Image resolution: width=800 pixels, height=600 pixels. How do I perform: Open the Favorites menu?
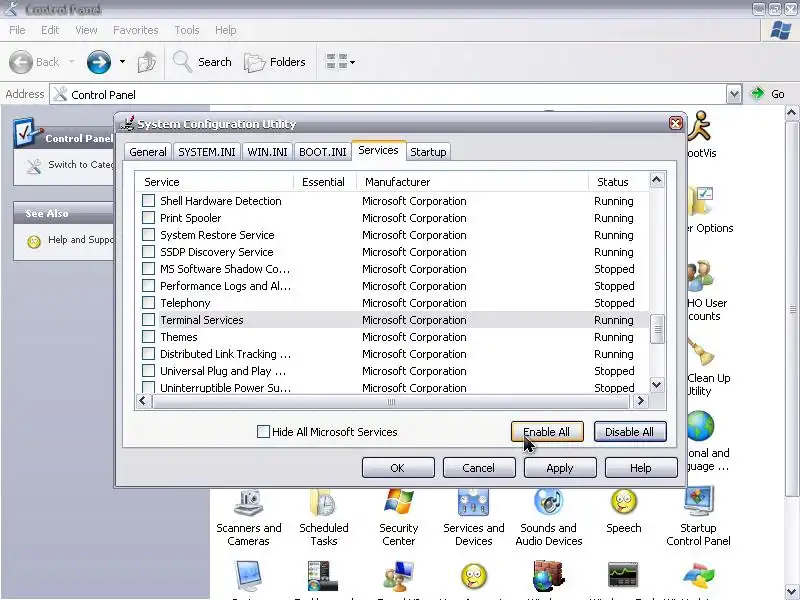click(136, 30)
